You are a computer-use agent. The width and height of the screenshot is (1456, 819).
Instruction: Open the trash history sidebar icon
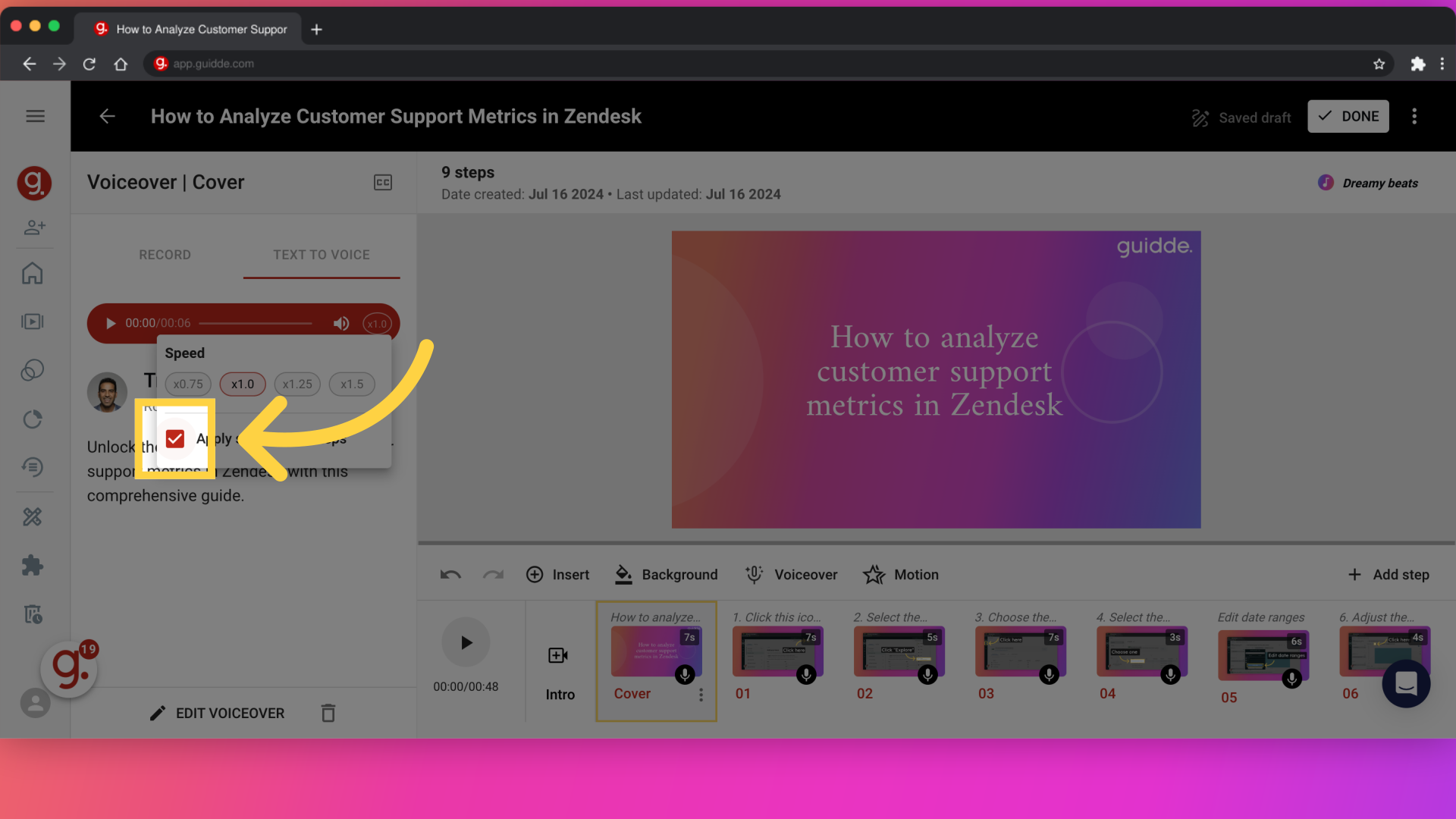[33, 614]
